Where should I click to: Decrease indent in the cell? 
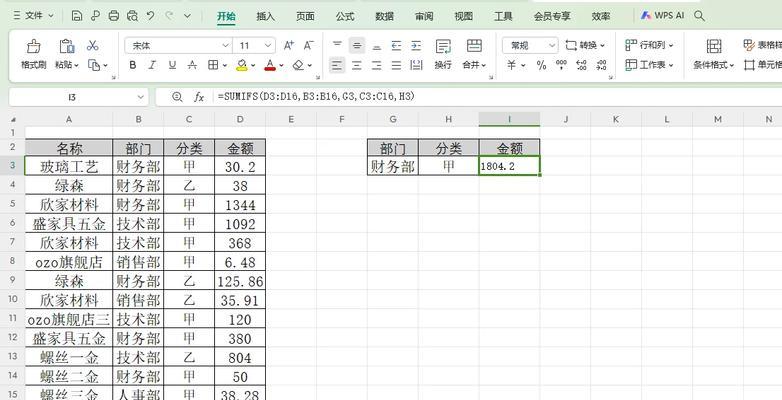pos(396,46)
